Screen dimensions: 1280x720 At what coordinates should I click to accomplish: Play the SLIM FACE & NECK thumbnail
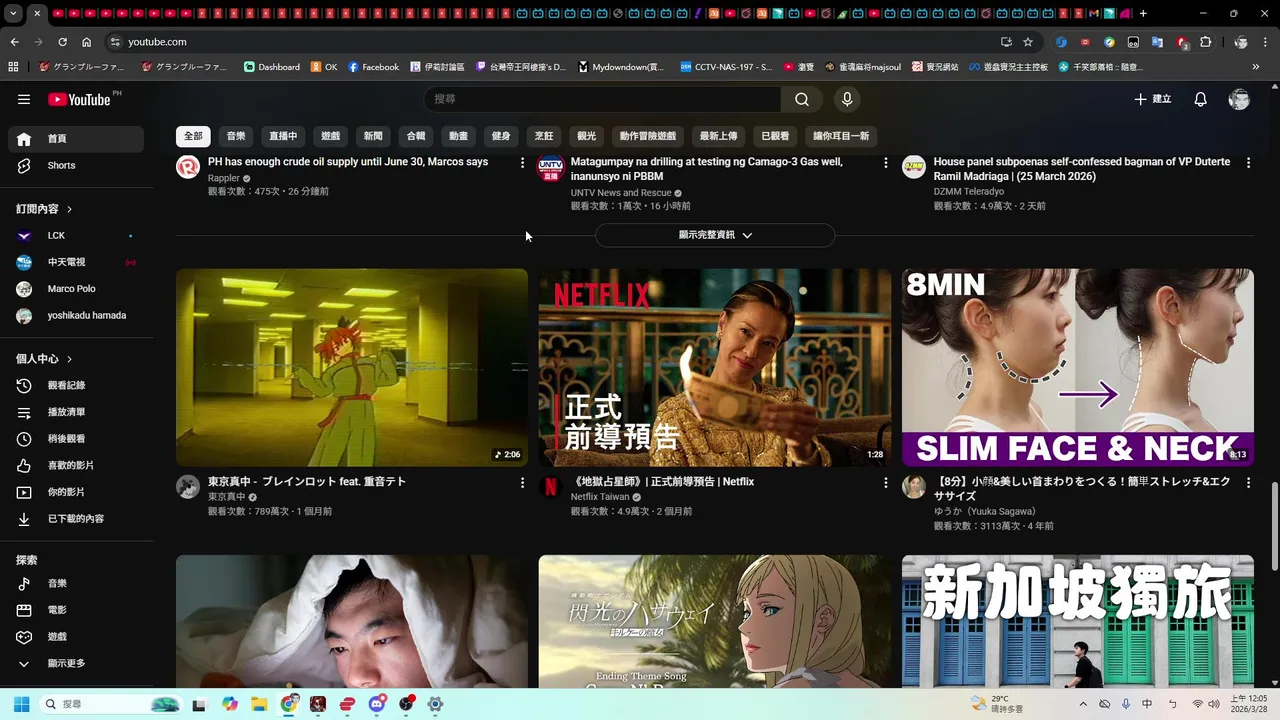(1078, 367)
